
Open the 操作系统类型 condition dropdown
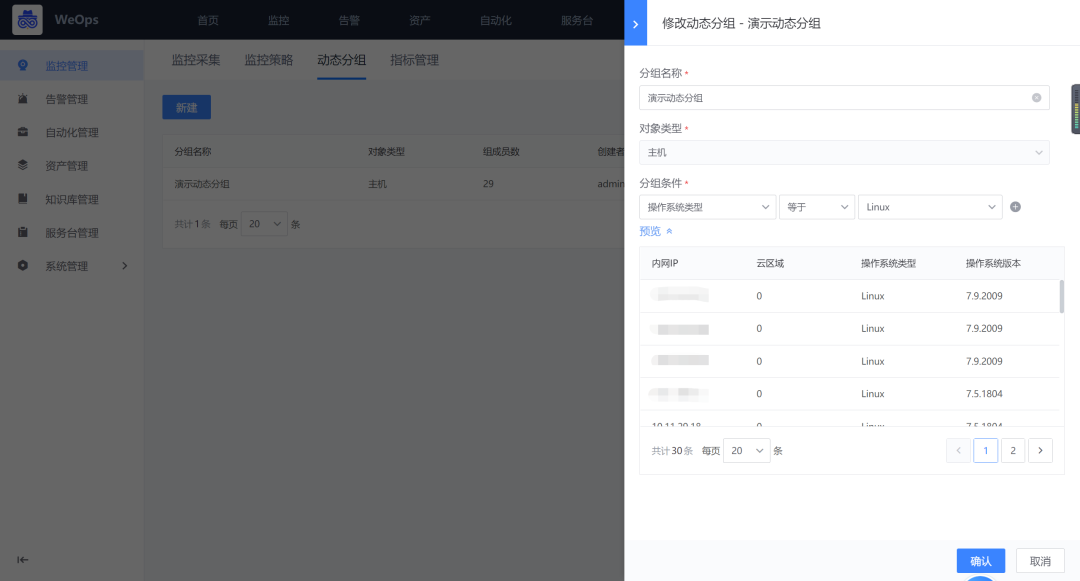point(707,207)
